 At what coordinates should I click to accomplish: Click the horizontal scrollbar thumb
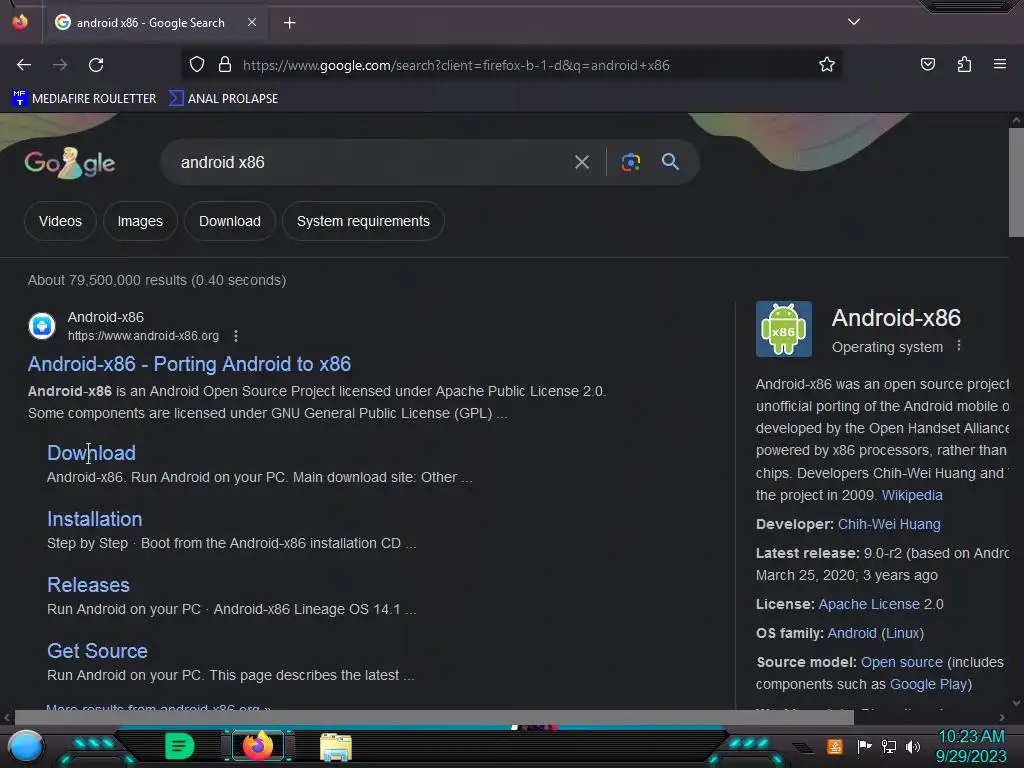(434, 717)
